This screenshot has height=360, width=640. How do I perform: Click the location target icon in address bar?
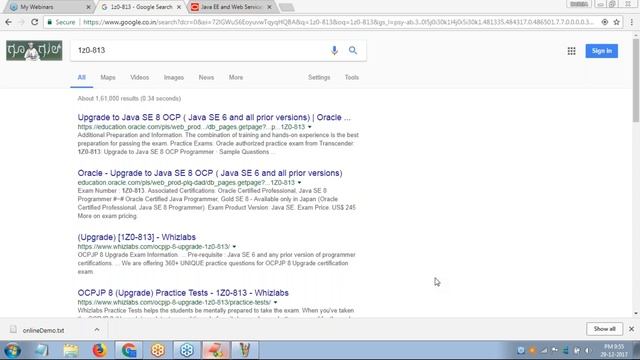[604, 22]
